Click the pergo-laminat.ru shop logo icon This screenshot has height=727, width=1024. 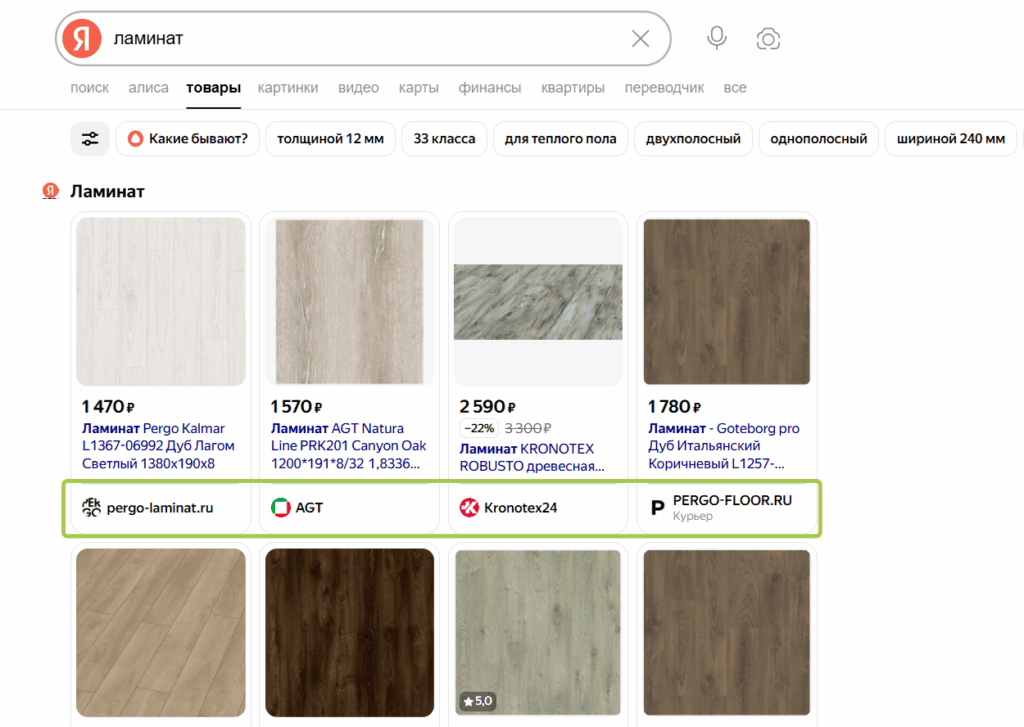click(91, 508)
